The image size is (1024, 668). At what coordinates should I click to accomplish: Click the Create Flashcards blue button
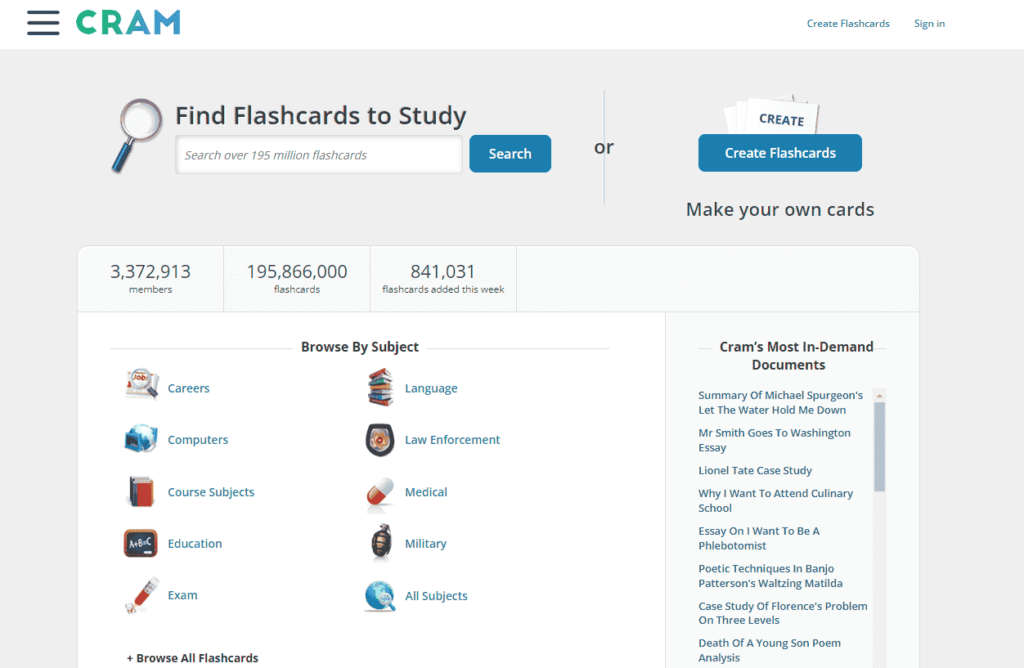click(x=780, y=153)
